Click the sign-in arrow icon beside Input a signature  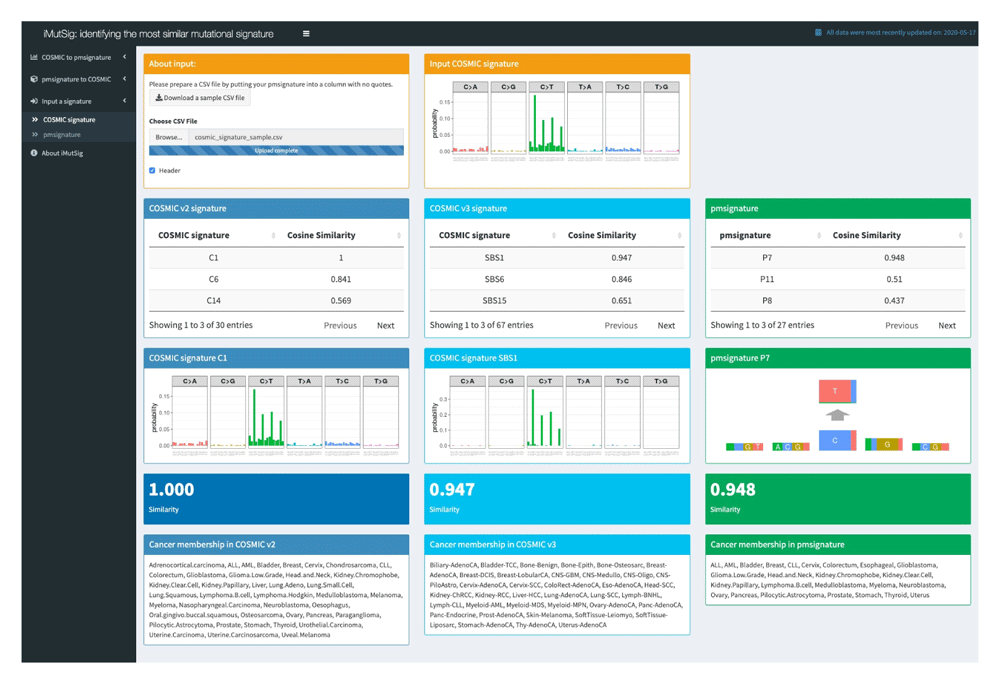click(34, 101)
